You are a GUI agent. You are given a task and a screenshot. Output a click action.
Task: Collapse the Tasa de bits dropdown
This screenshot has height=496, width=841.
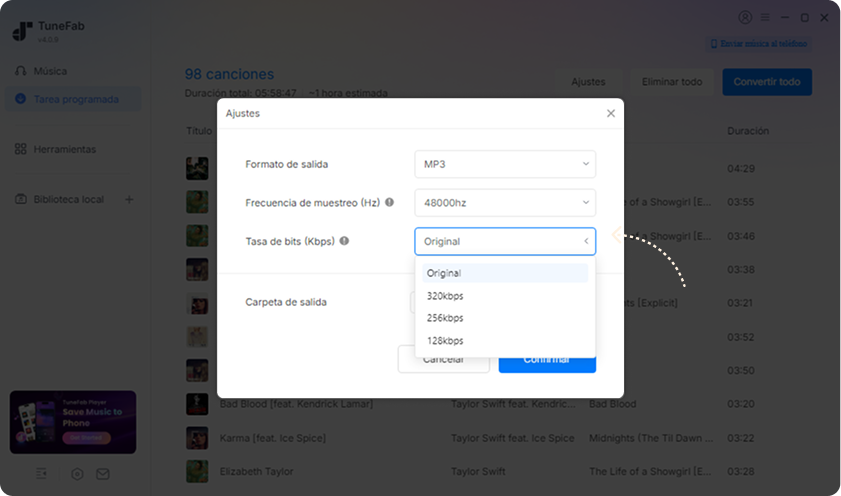505,241
